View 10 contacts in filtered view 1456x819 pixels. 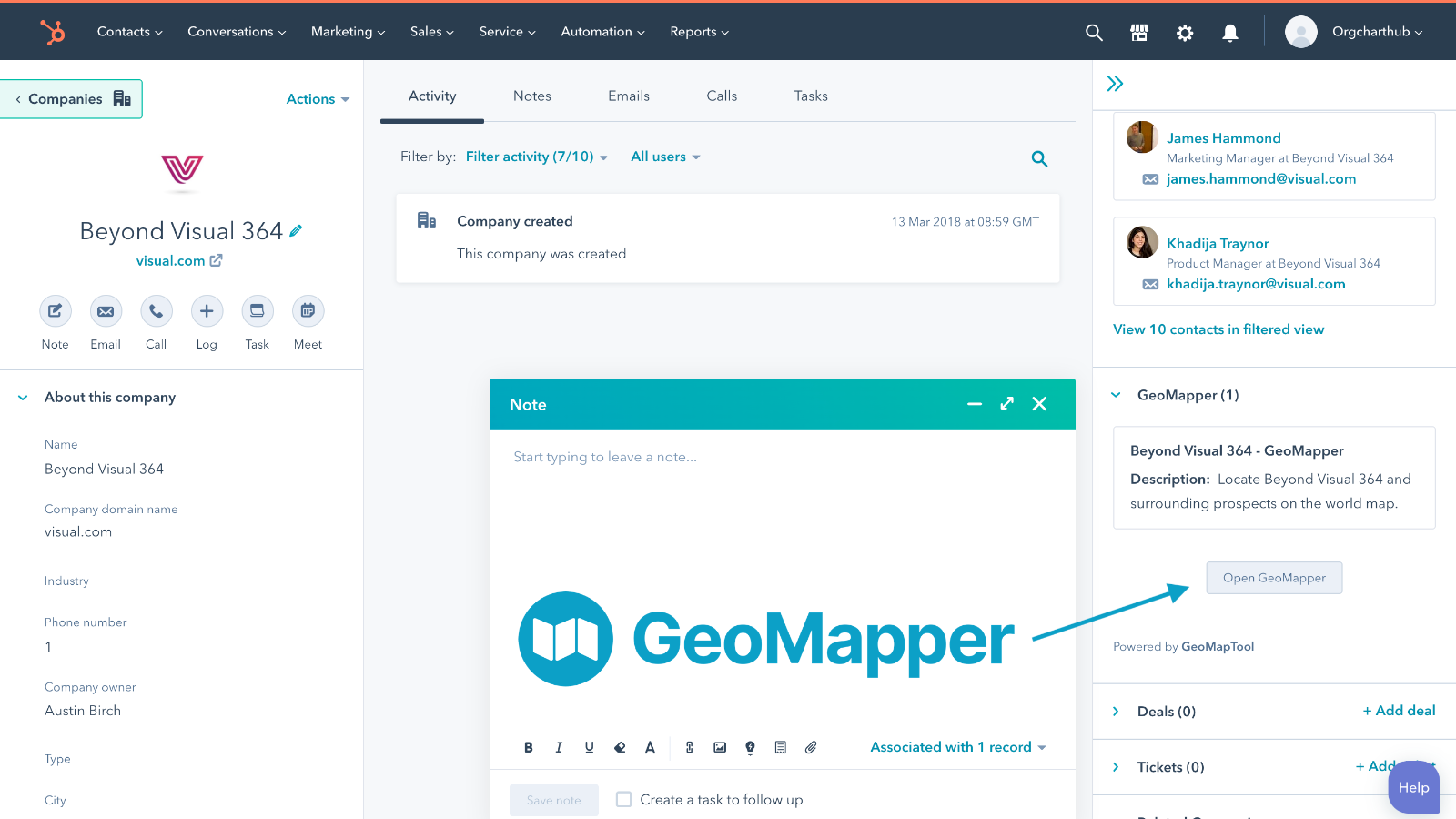pos(1218,329)
